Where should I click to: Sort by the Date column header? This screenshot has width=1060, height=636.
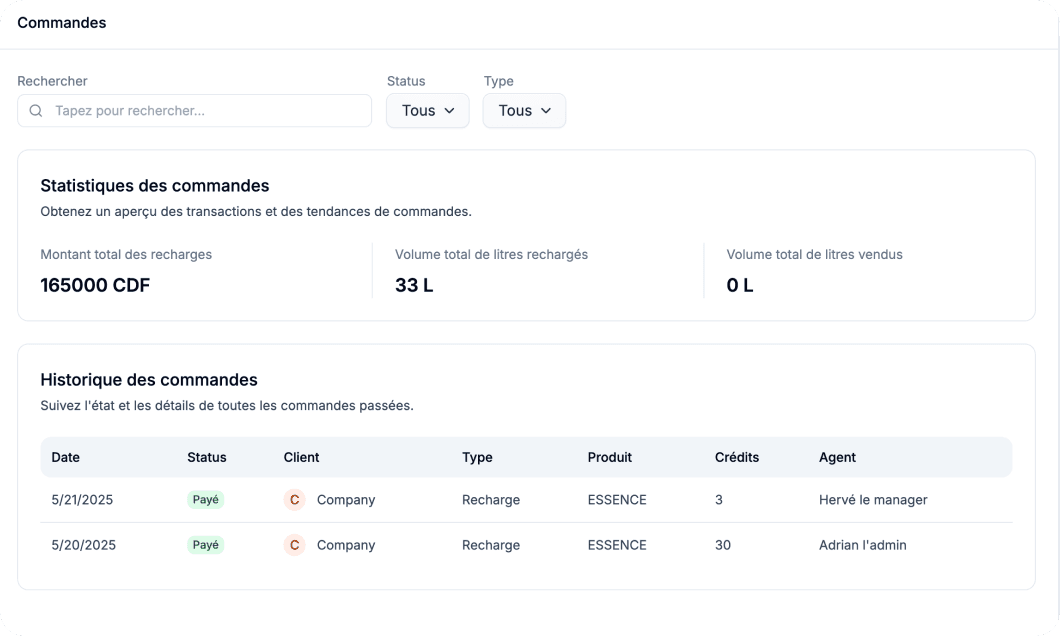[x=65, y=457]
